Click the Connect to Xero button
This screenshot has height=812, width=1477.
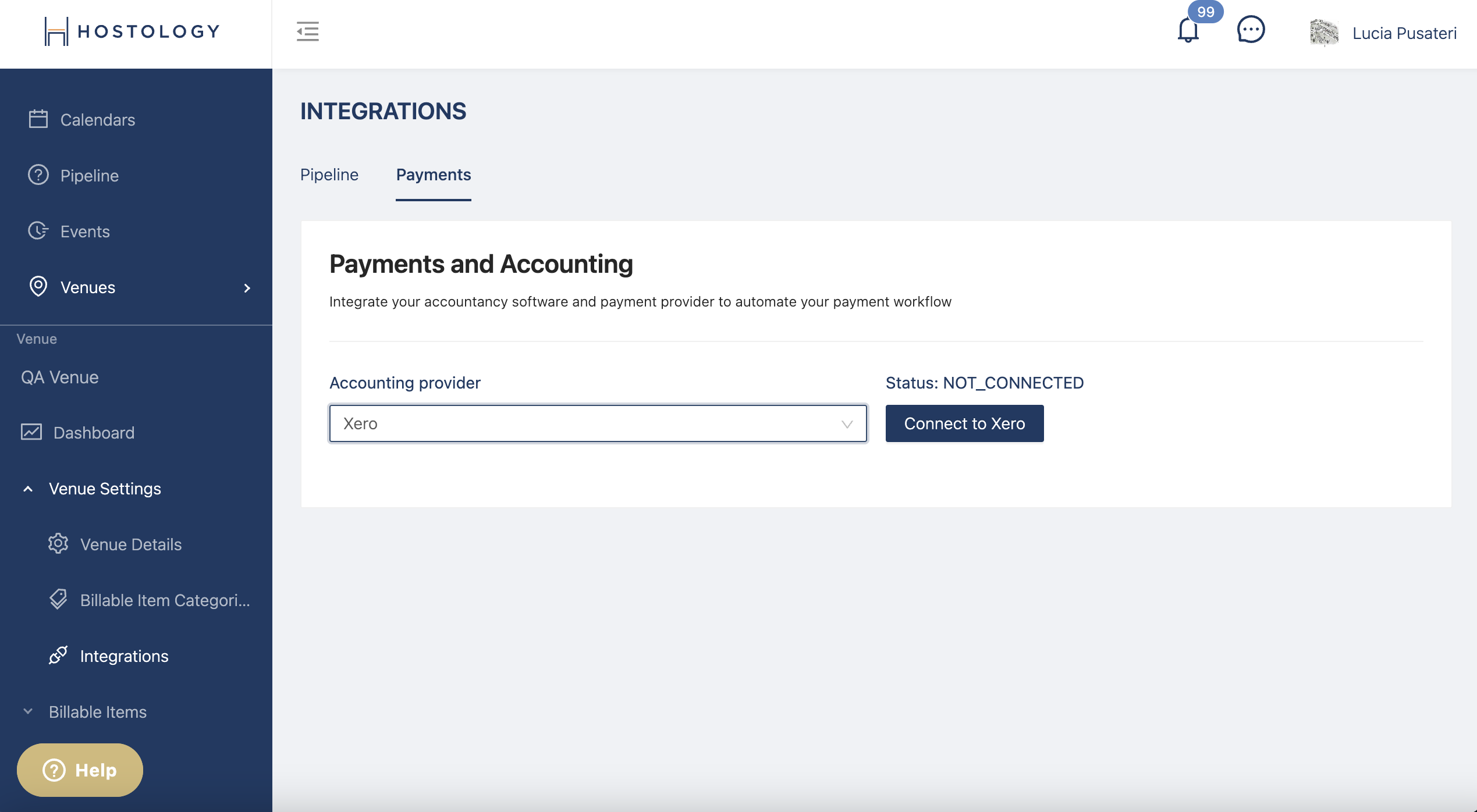(964, 423)
